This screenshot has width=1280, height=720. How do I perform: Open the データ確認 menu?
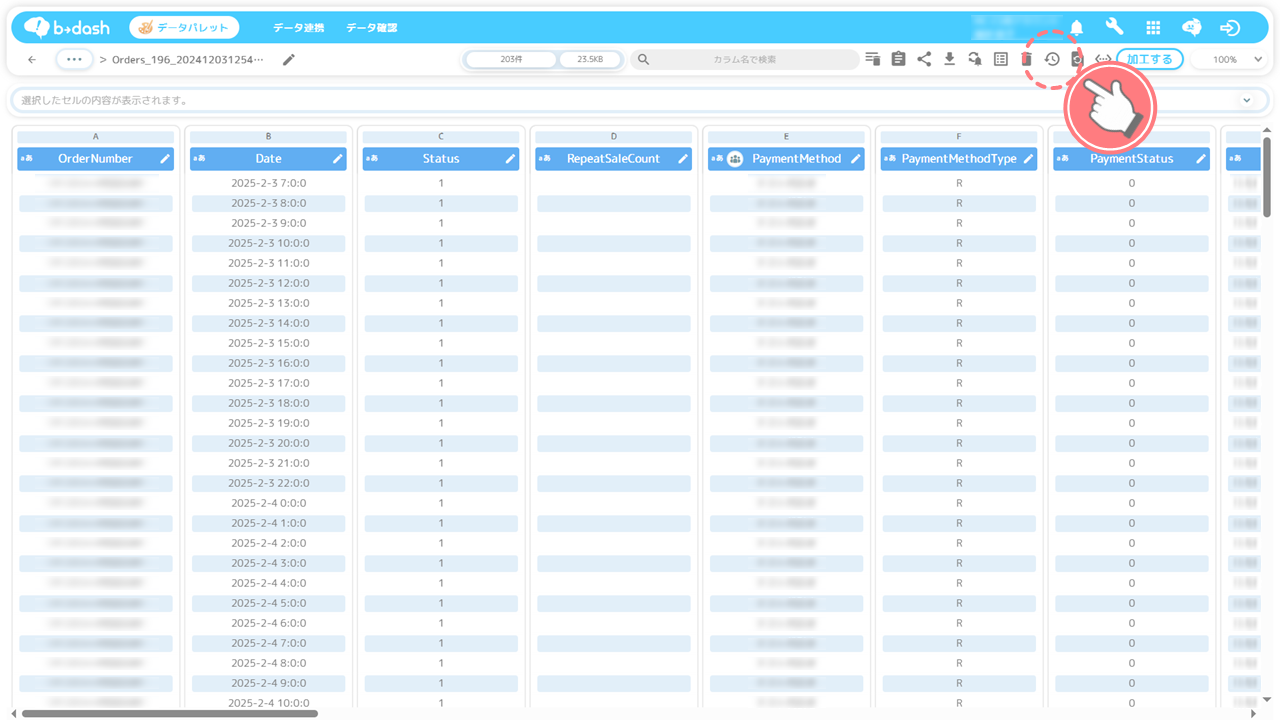[x=370, y=28]
